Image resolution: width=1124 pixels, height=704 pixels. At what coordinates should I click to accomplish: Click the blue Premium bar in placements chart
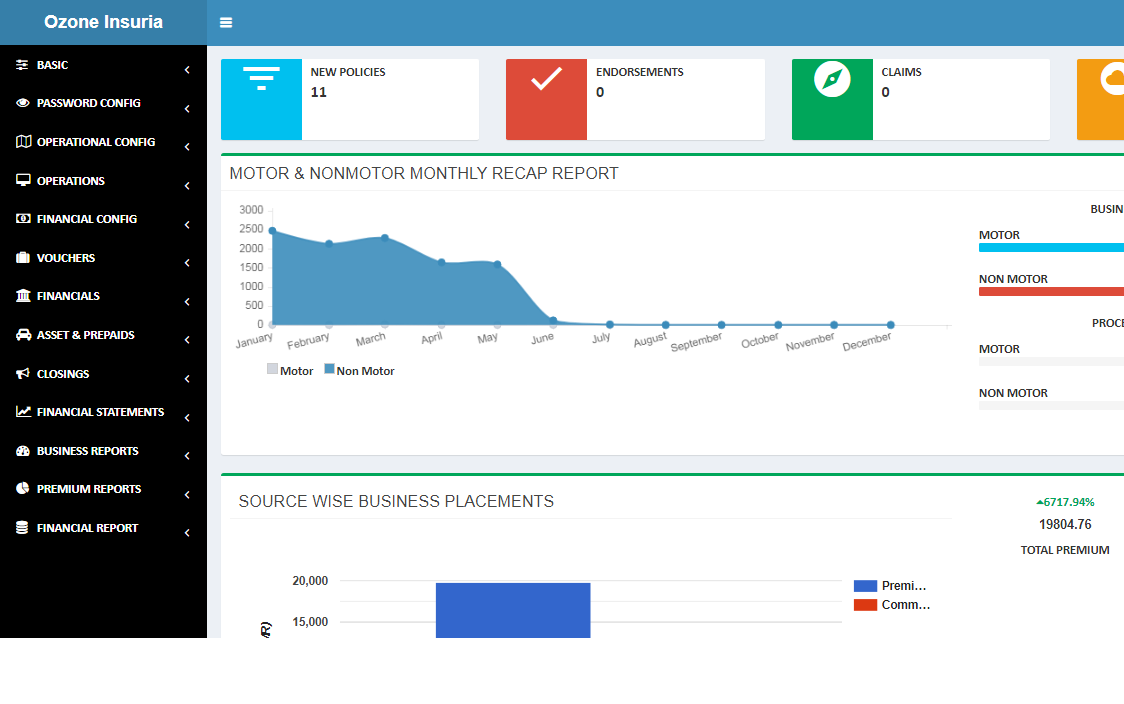click(512, 608)
